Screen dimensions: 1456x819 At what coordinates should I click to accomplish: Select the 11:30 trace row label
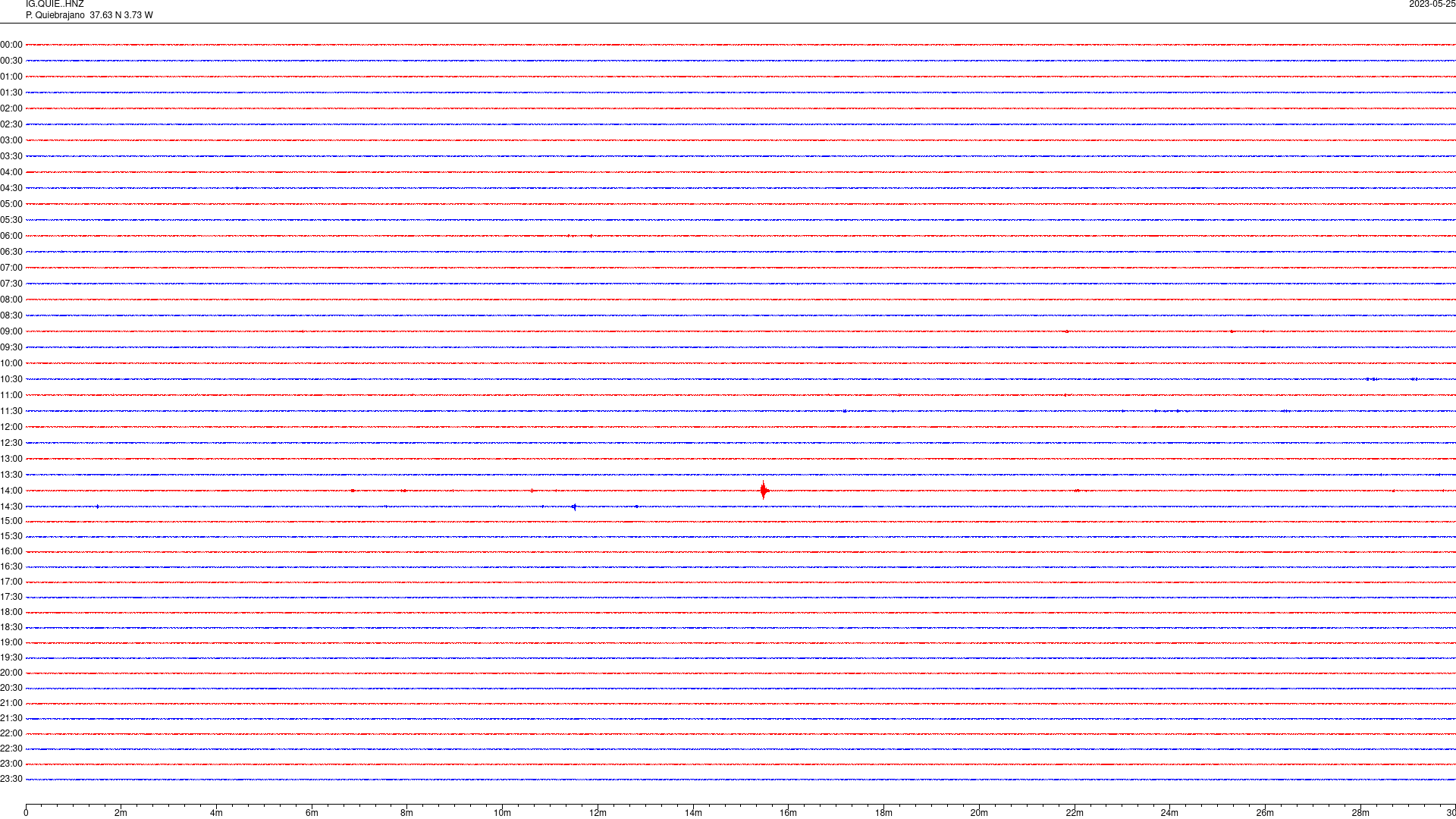tap(11, 411)
